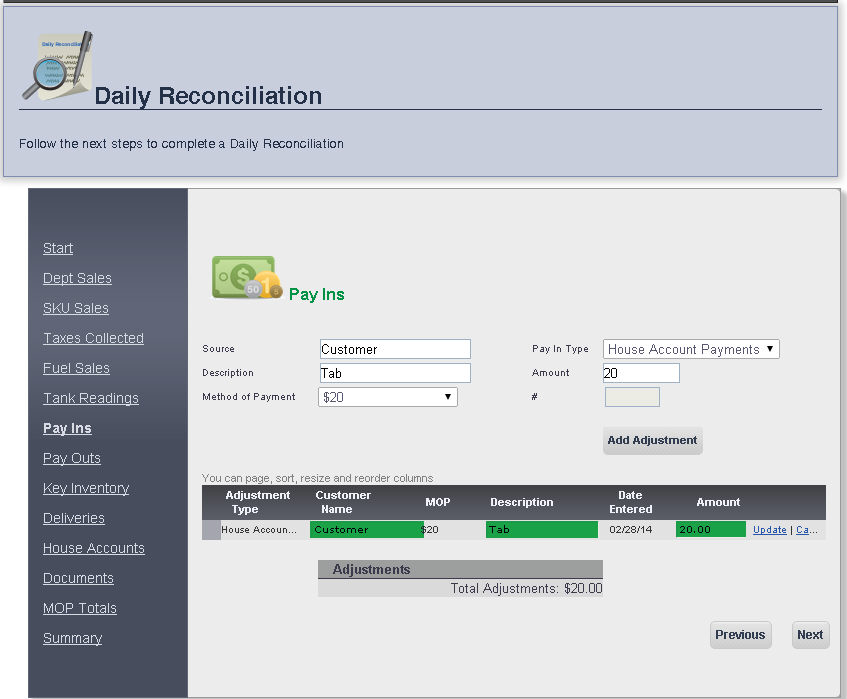Open Pay Outs step
Image resolution: width=847 pixels, height=699 pixels.
pyautogui.click(x=72, y=458)
